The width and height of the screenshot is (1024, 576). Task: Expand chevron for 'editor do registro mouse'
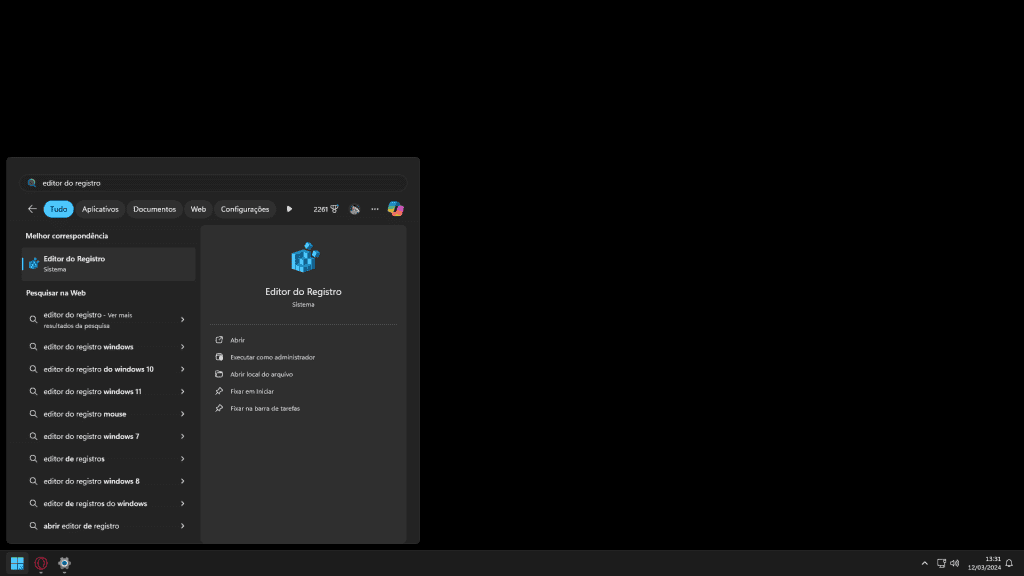pos(183,414)
